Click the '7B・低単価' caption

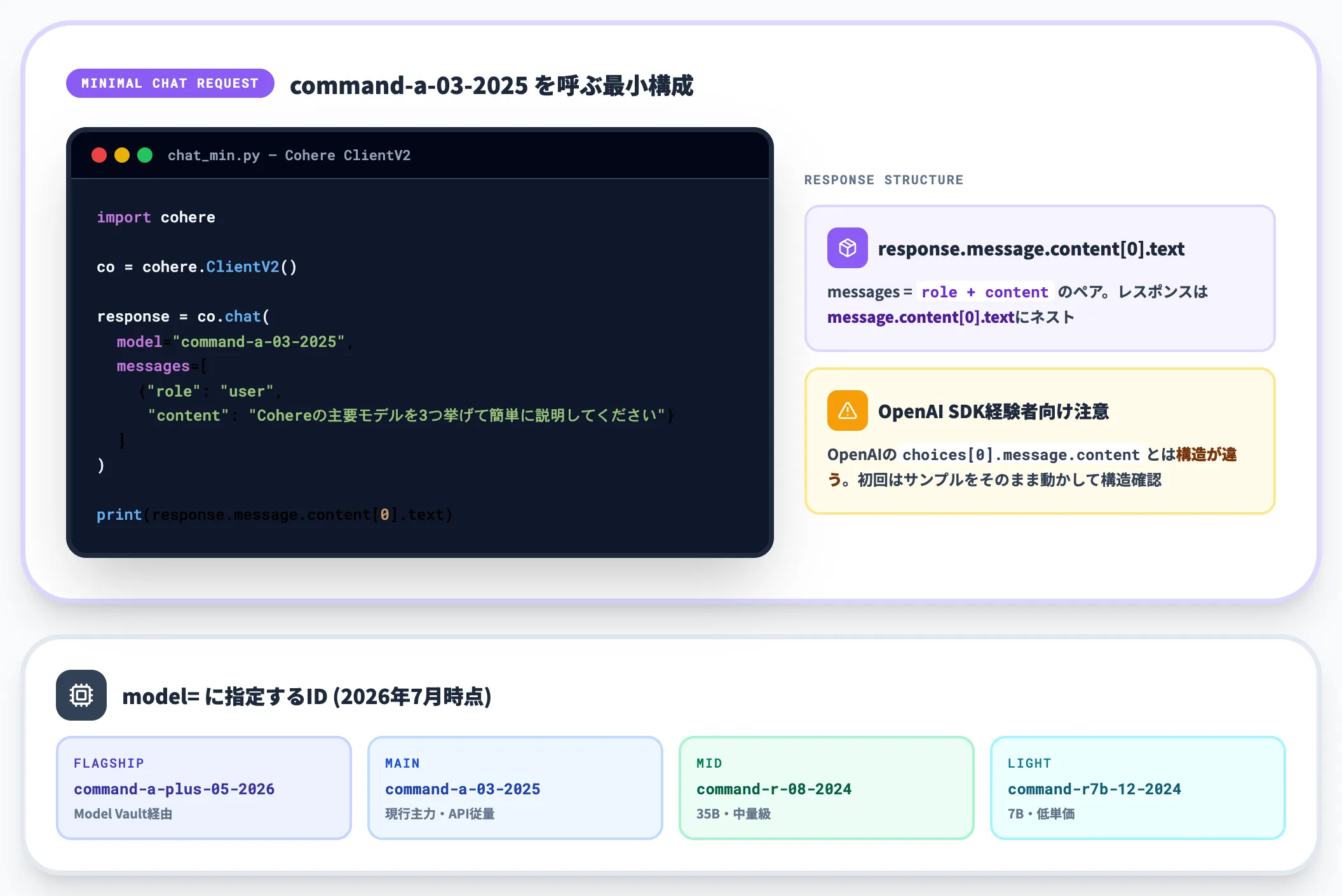[x=1041, y=814]
